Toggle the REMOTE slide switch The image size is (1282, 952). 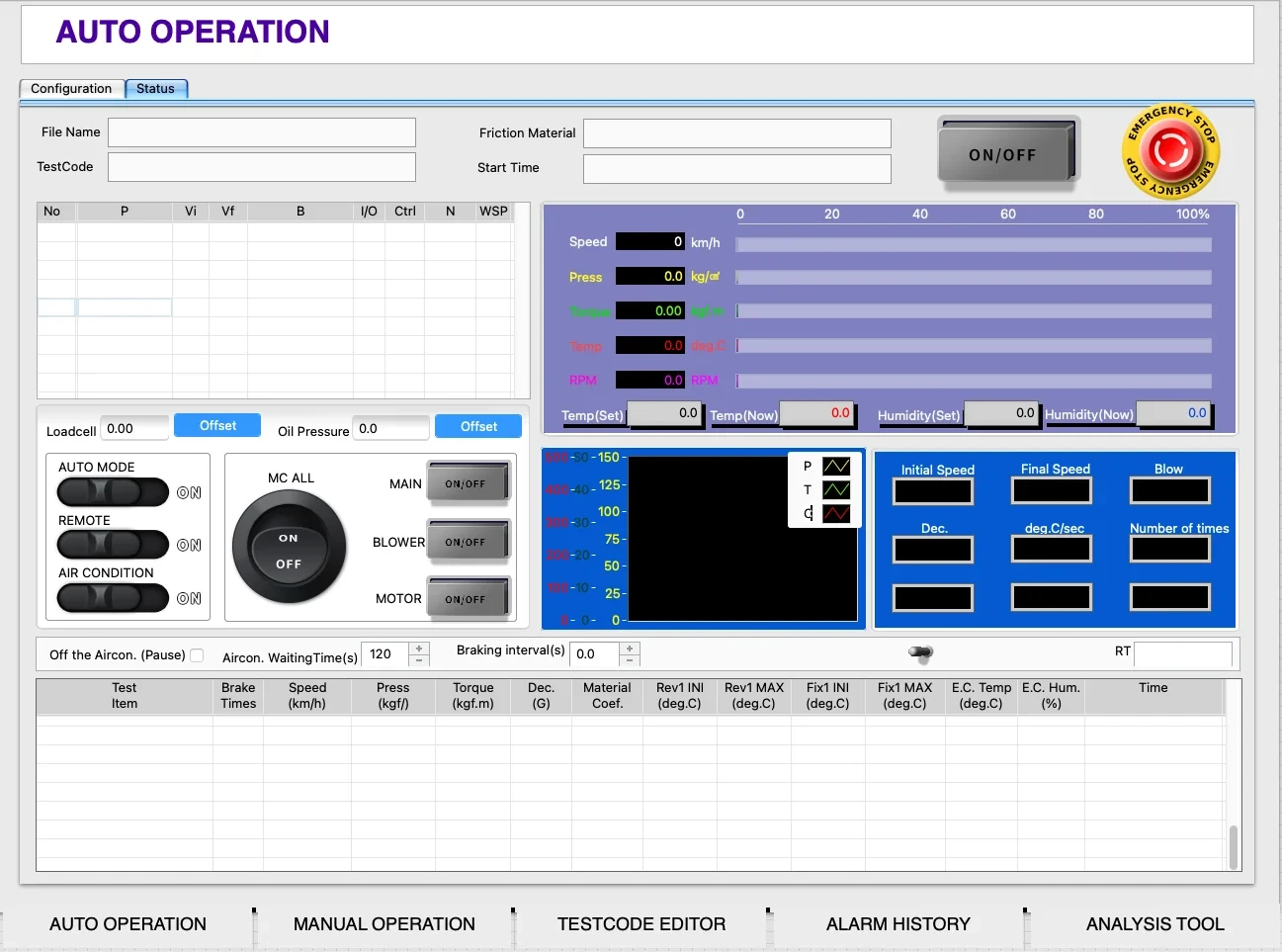pos(113,545)
